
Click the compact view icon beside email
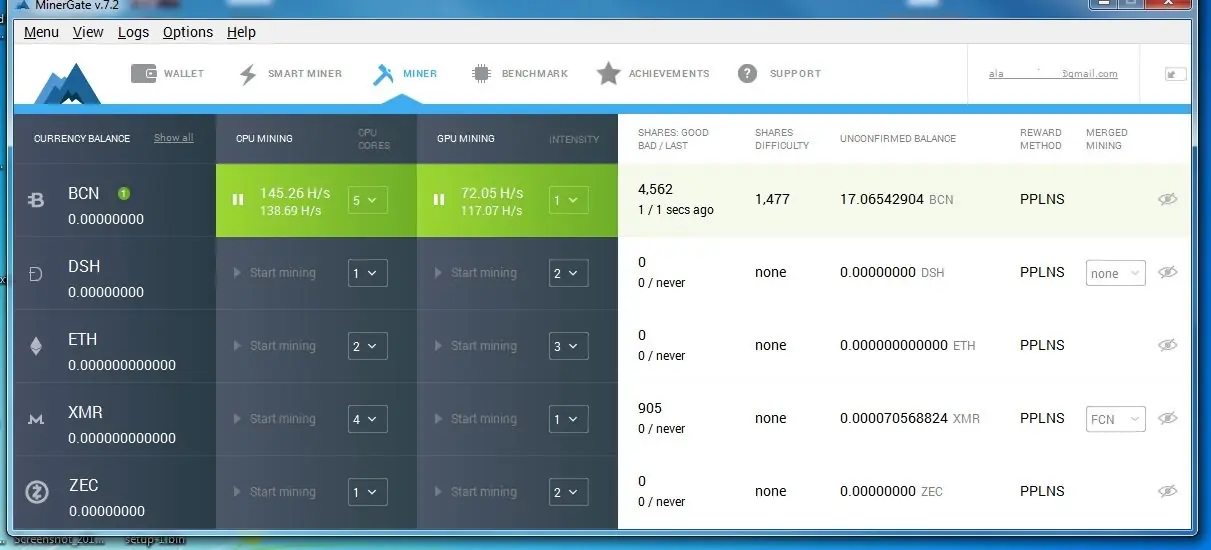1175,74
